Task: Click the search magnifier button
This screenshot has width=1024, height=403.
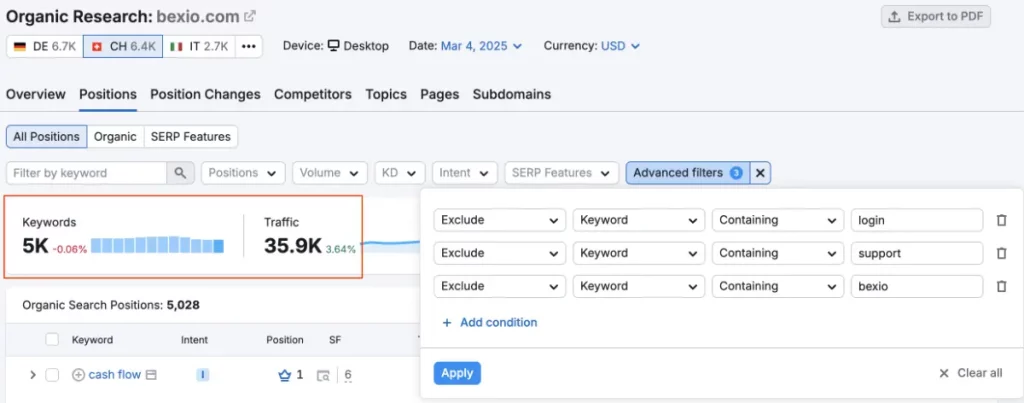Action: click(180, 173)
